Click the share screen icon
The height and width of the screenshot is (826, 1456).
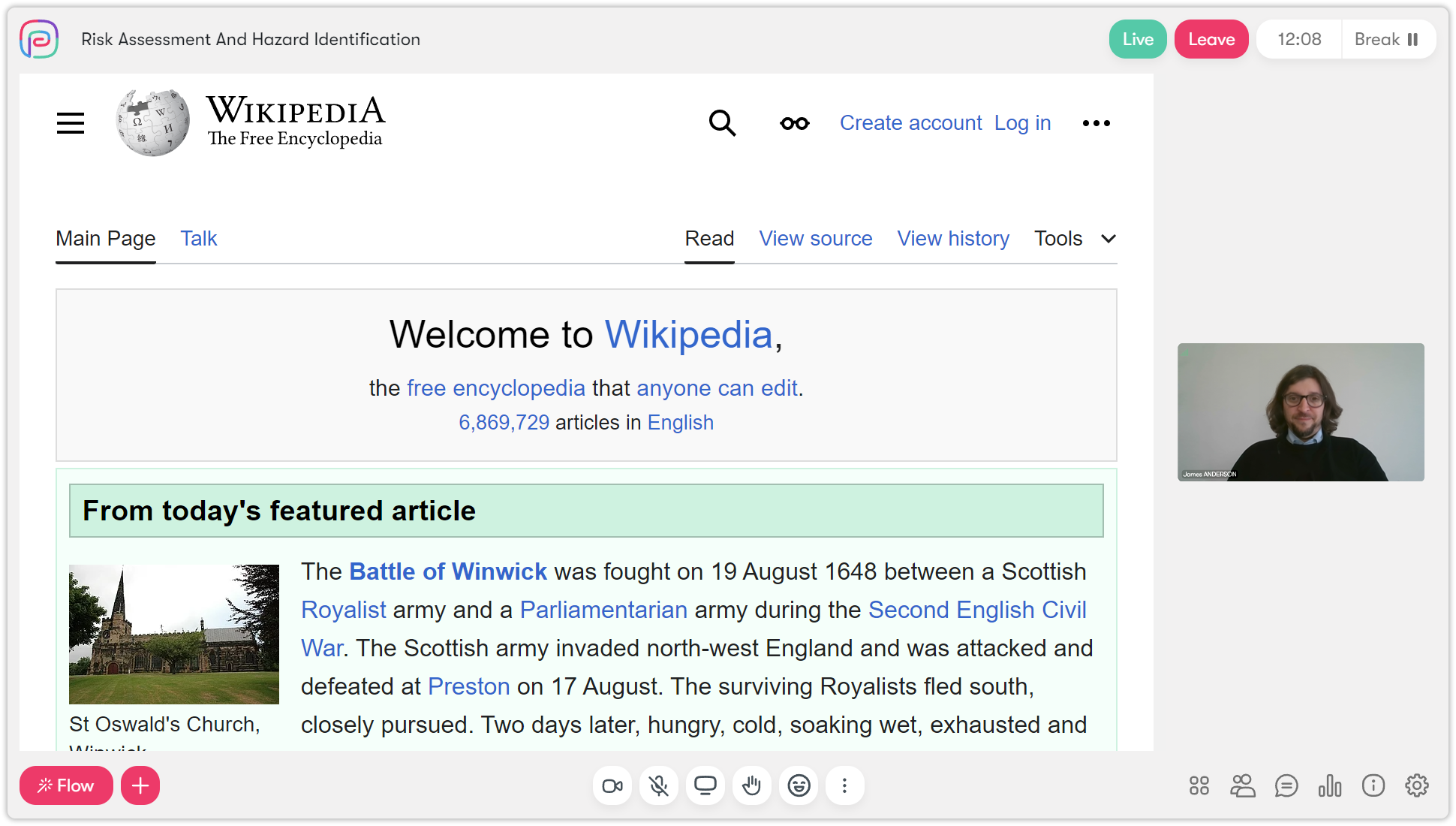pos(705,785)
